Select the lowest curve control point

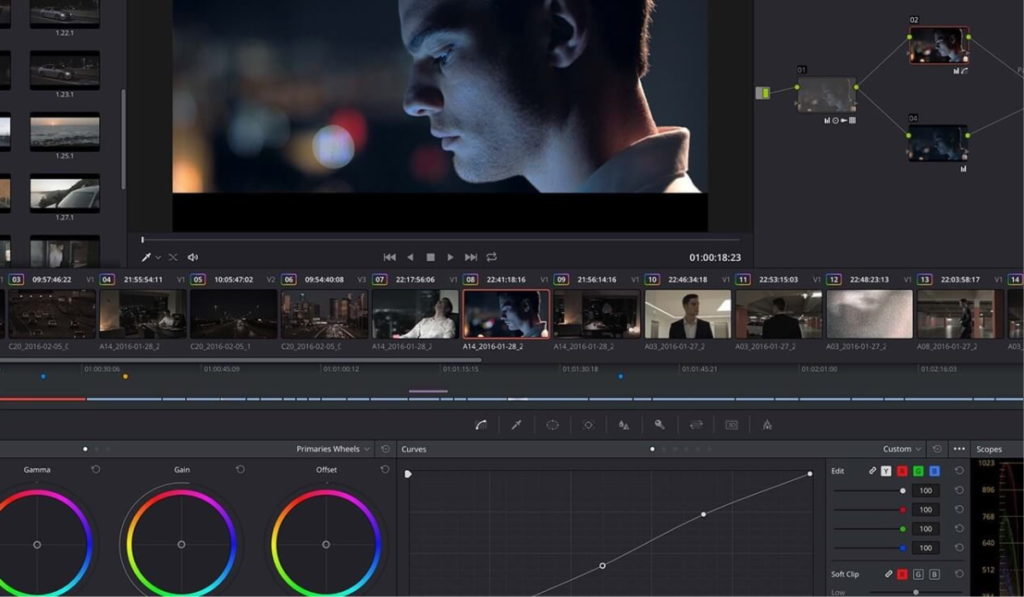602,566
